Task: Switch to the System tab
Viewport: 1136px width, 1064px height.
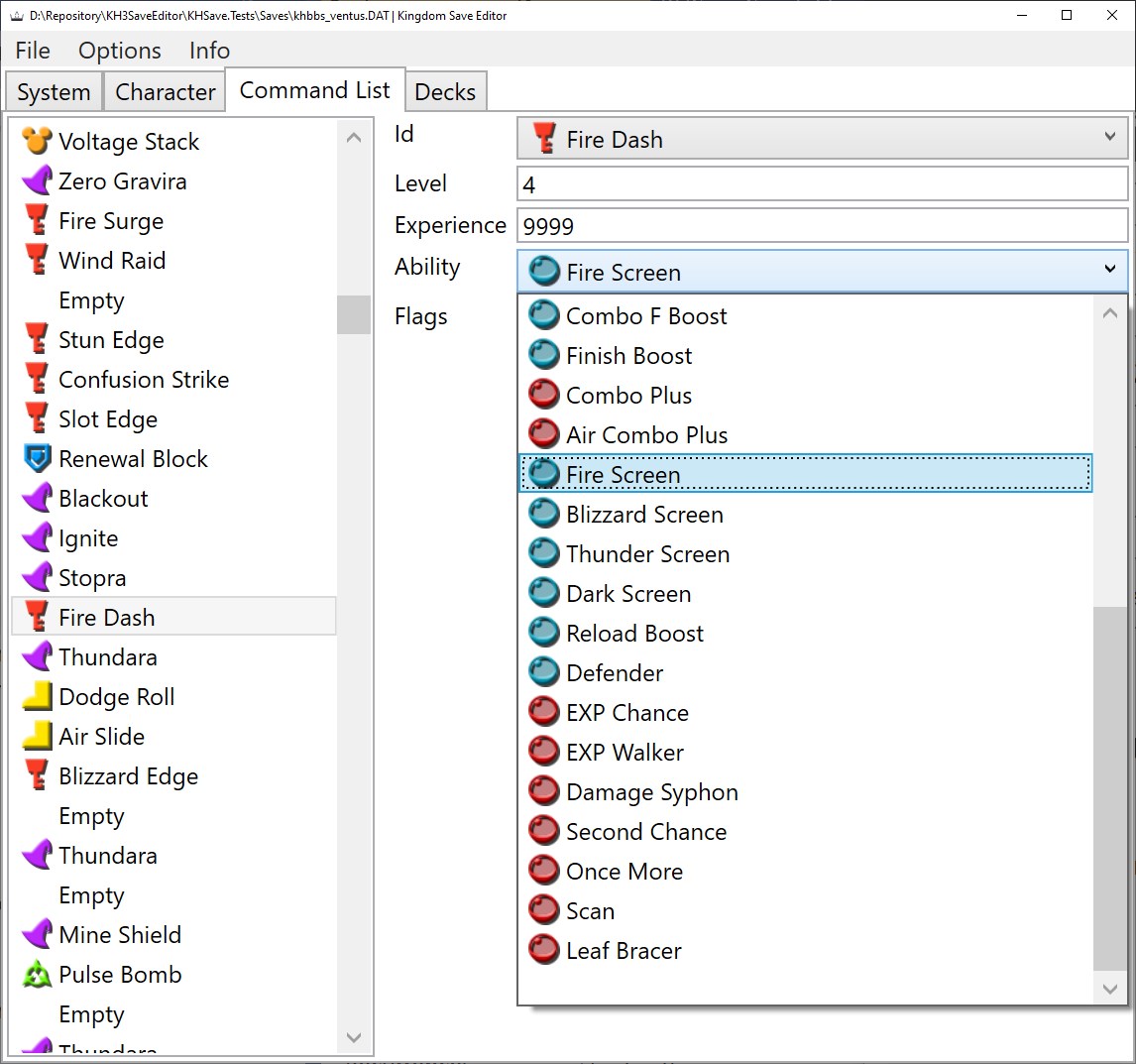Action: [54, 92]
